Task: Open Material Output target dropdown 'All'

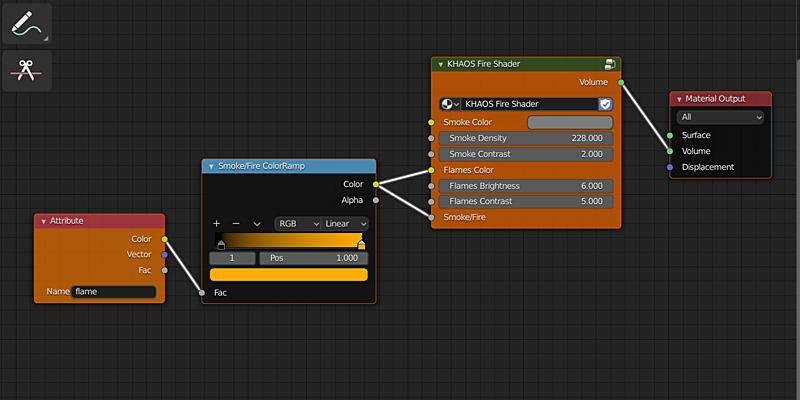Action: coord(720,117)
